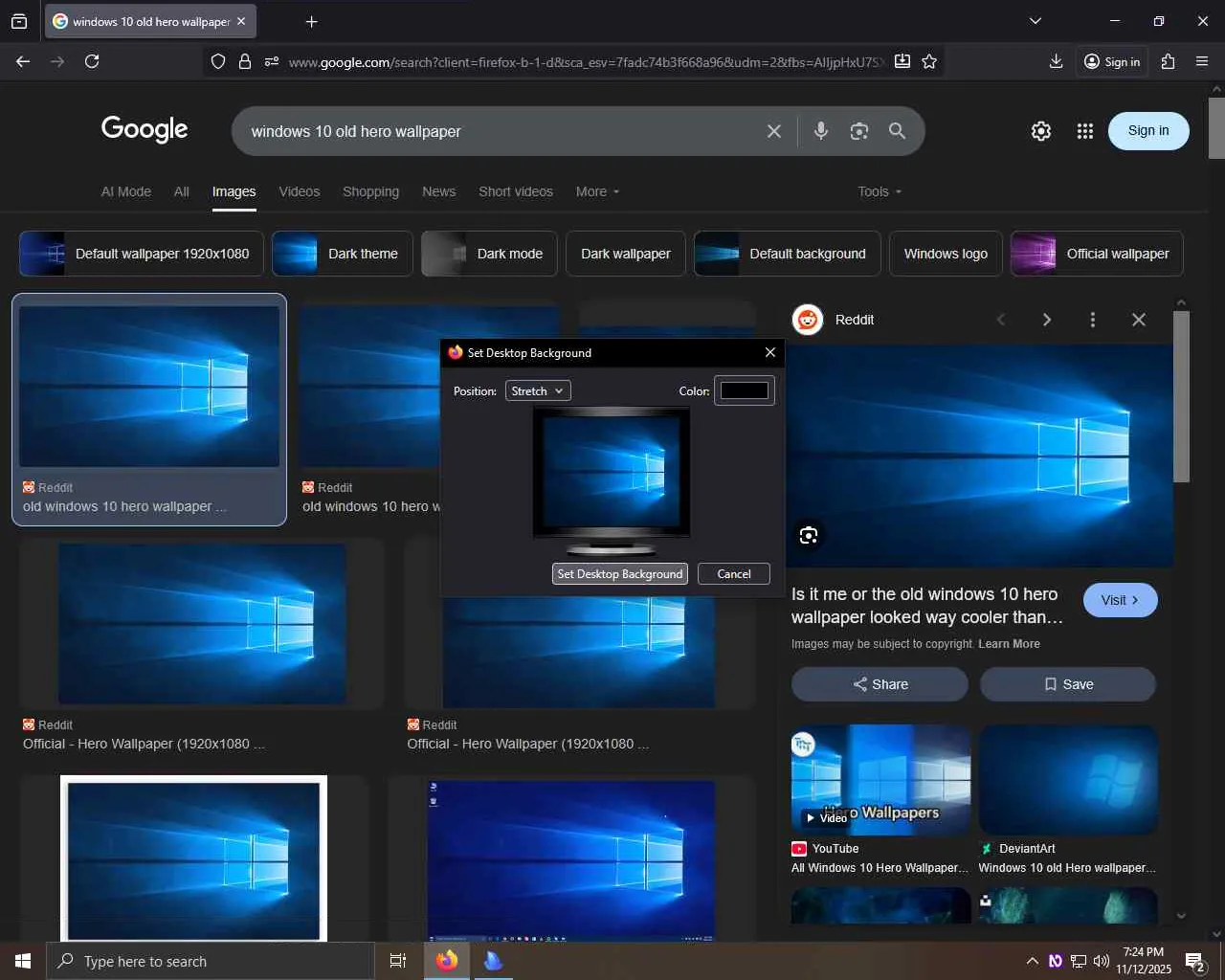This screenshot has height=980, width=1225.
Task: Click the magnifying glass search icon
Action: point(897,131)
